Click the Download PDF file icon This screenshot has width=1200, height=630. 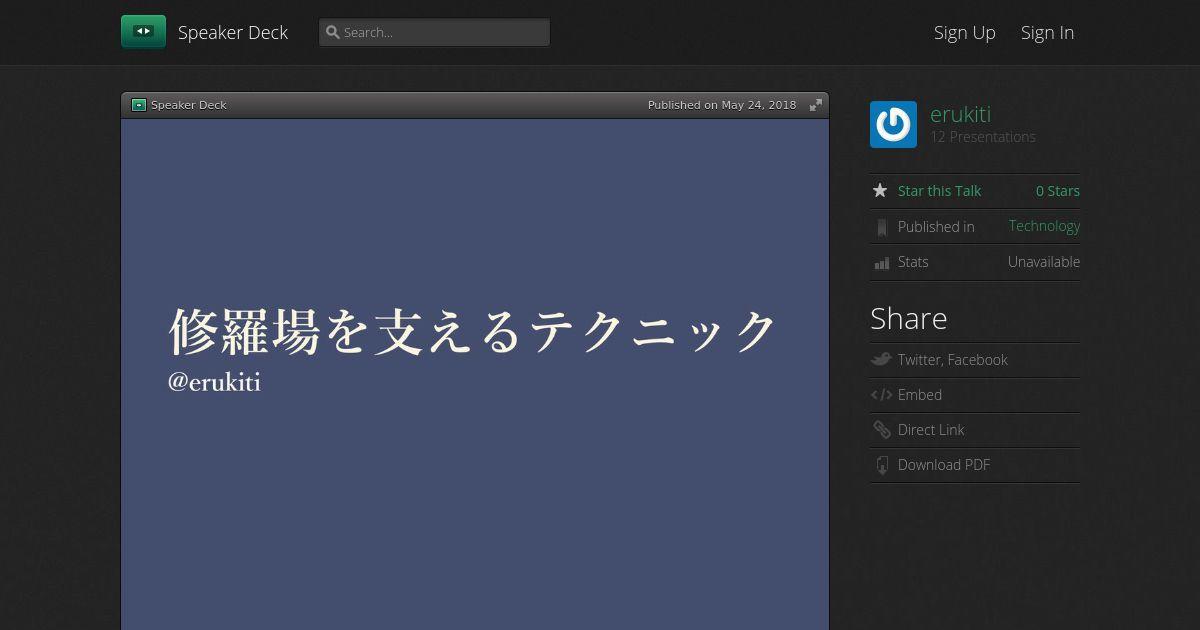881,465
